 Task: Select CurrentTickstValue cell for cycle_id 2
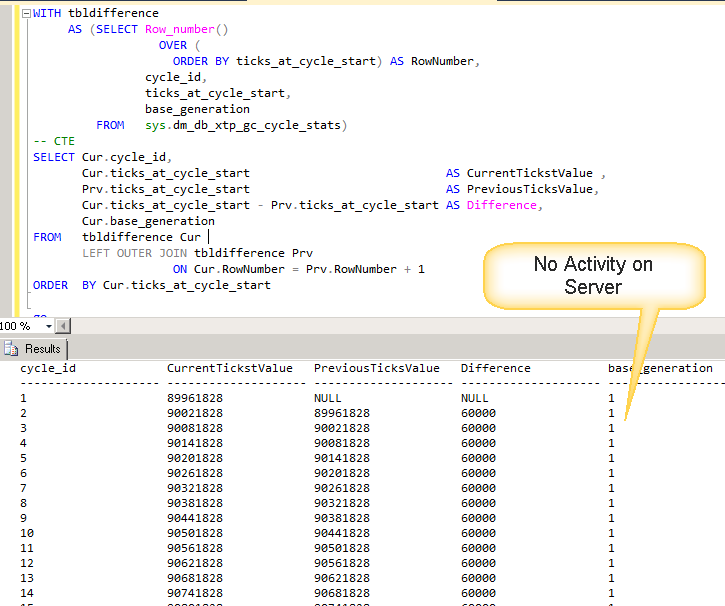coord(195,412)
